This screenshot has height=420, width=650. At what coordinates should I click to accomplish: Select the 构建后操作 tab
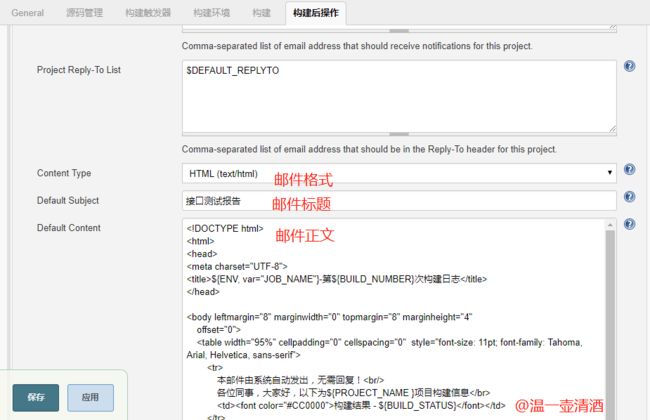(x=316, y=13)
